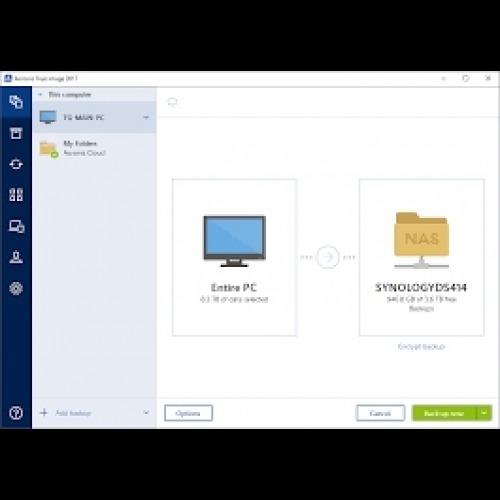Open the Add backup dropdown arrow
Viewport: 500px width, 500px height.
coord(146,413)
